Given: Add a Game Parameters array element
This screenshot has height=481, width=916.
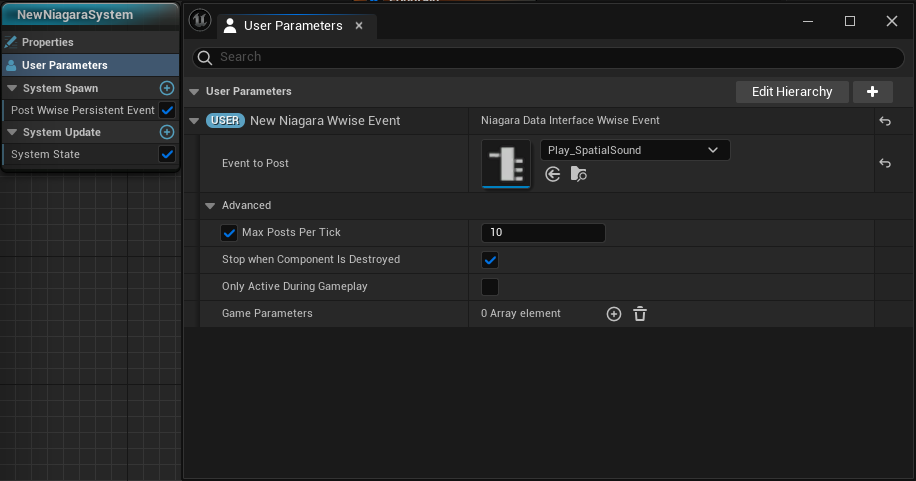Looking at the screenshot, I should 614,314.
